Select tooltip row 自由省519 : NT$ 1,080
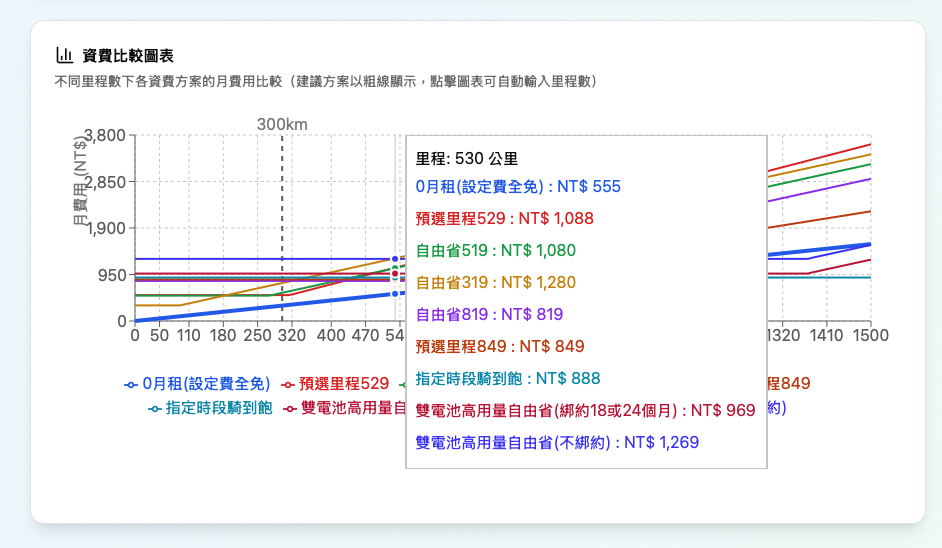Viewport: 942px width, 548px height. tap(496, 251)
